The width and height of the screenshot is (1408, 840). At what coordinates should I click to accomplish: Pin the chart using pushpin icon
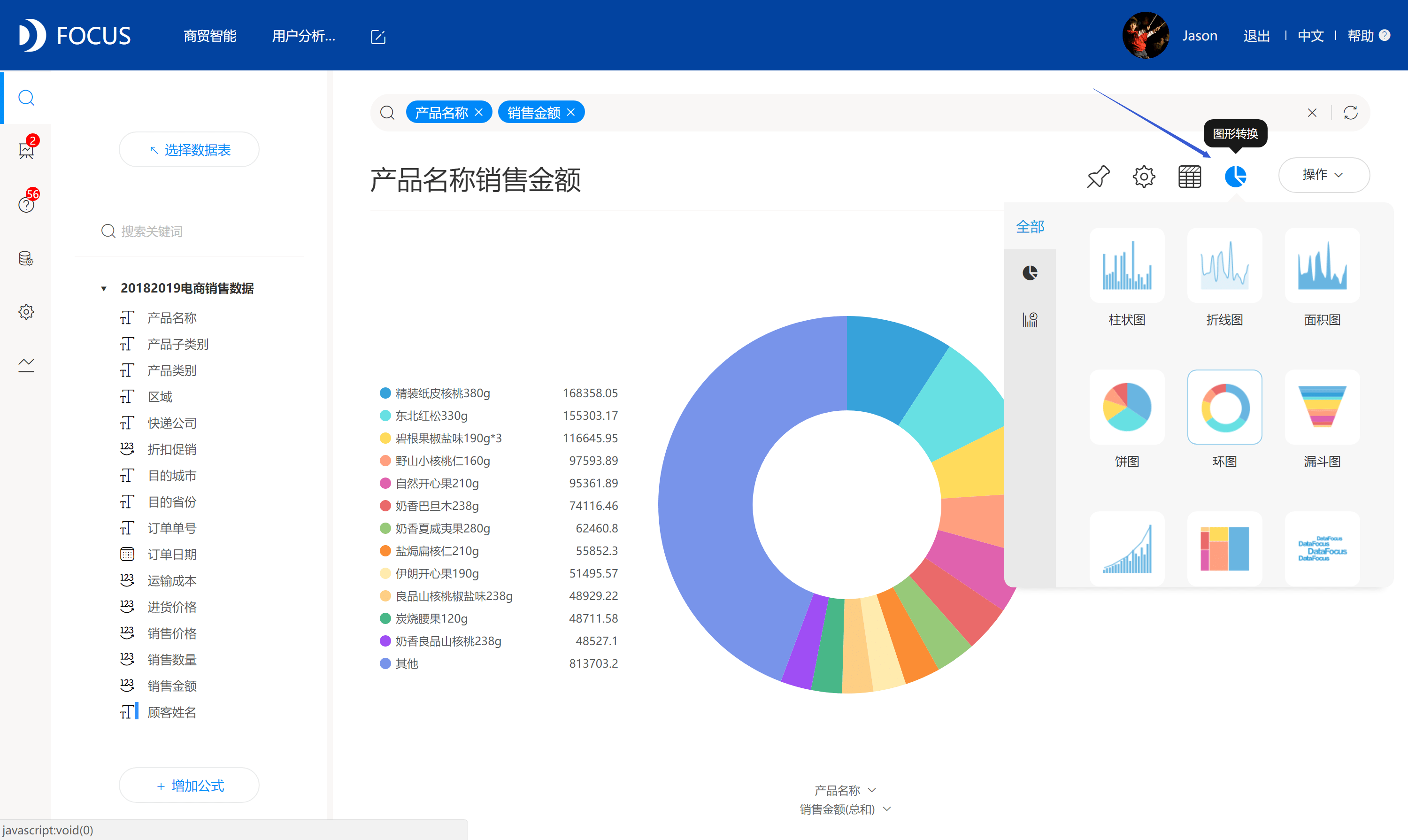pyautogui.click(x=1098, y=176)
